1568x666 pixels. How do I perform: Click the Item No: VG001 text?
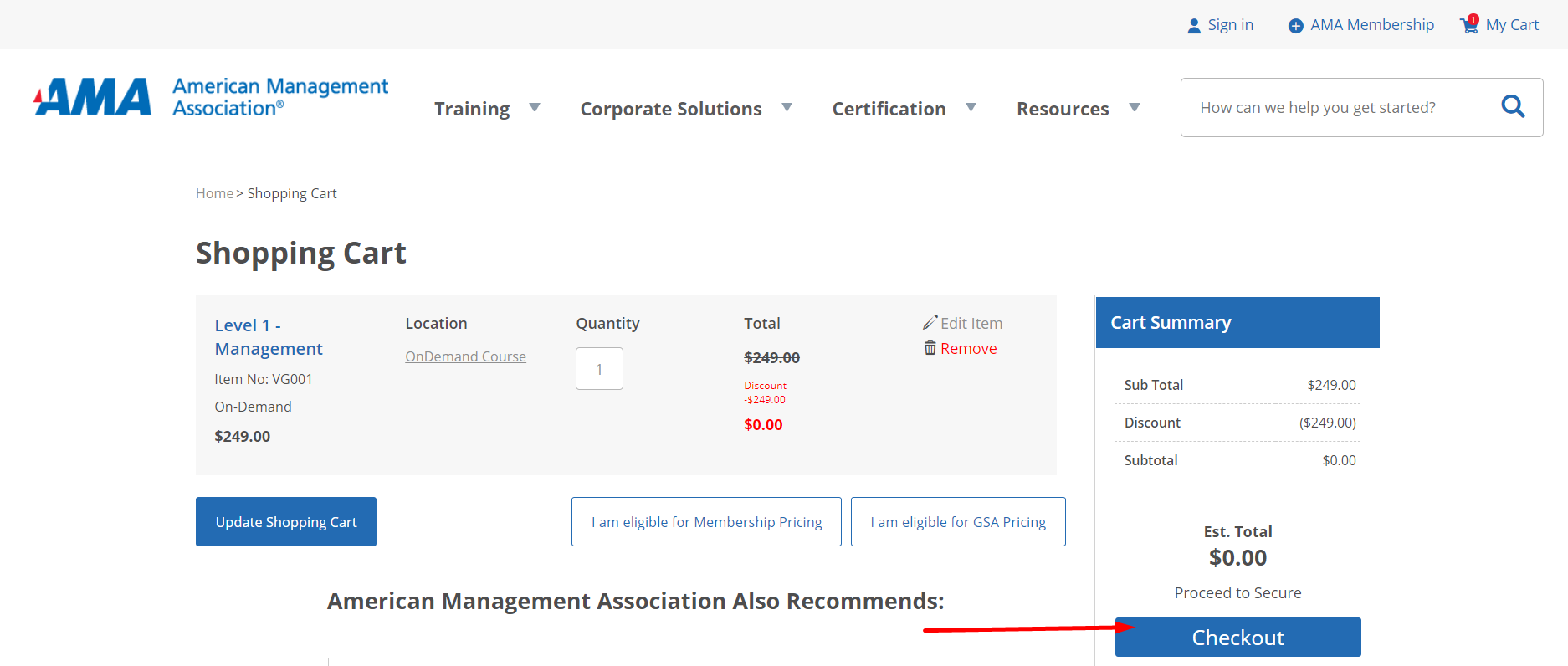(264, 379)
